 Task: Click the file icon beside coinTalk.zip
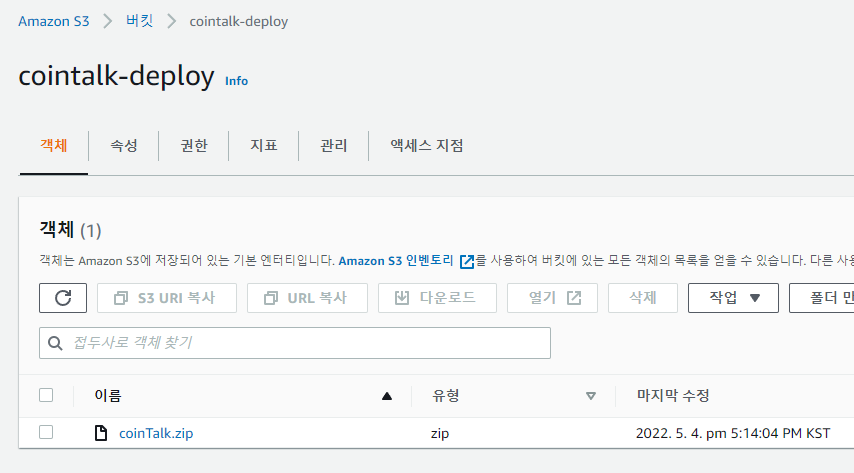click(101, 433)
